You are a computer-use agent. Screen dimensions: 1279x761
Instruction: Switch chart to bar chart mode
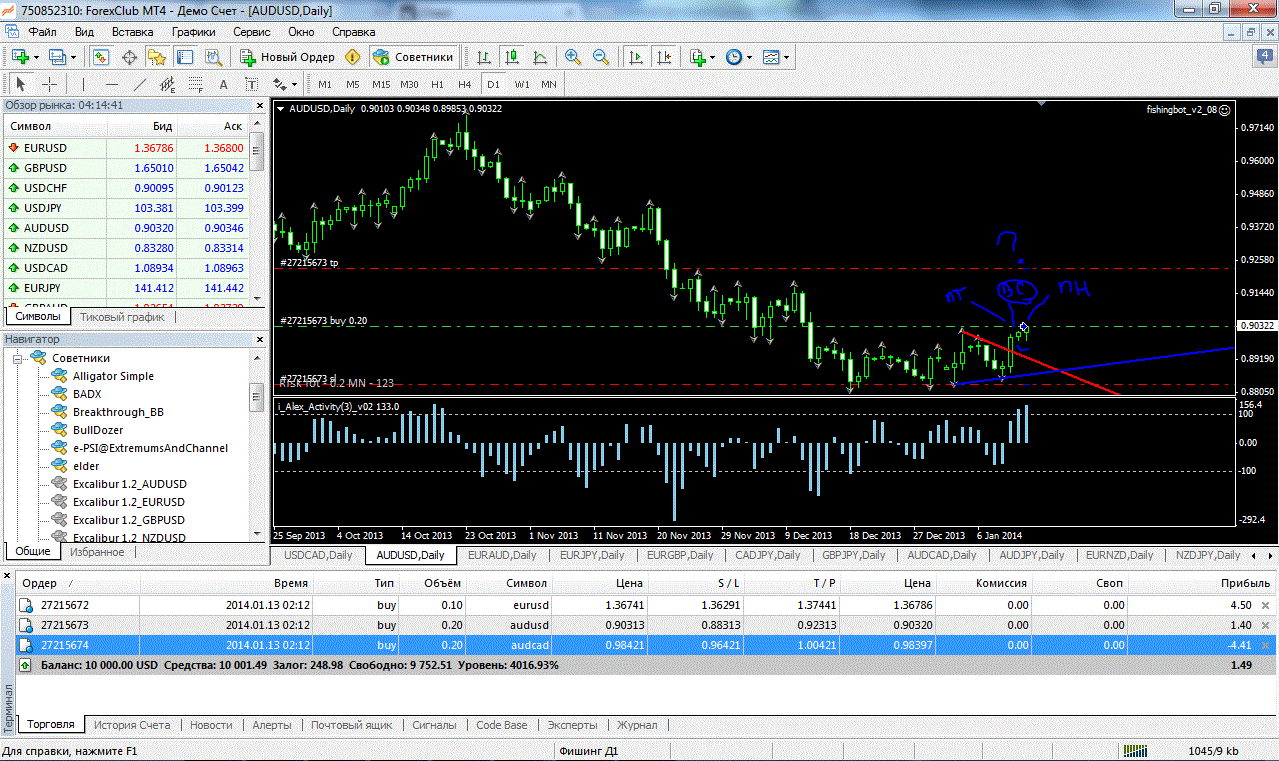tap(483, 57)
